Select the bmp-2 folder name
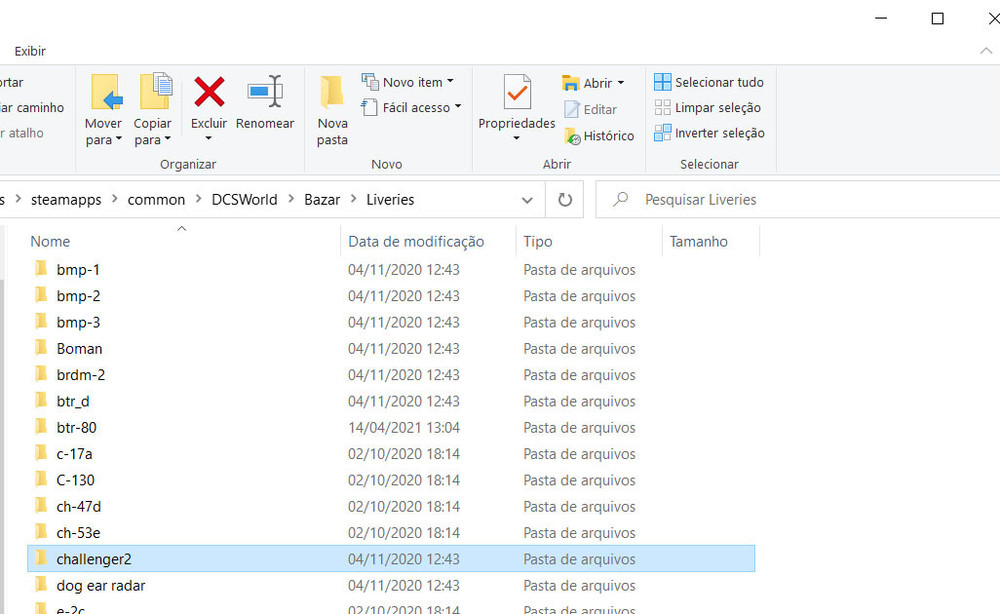The height and width of the screenshot is (614, 1000). [x=78, y=296]
